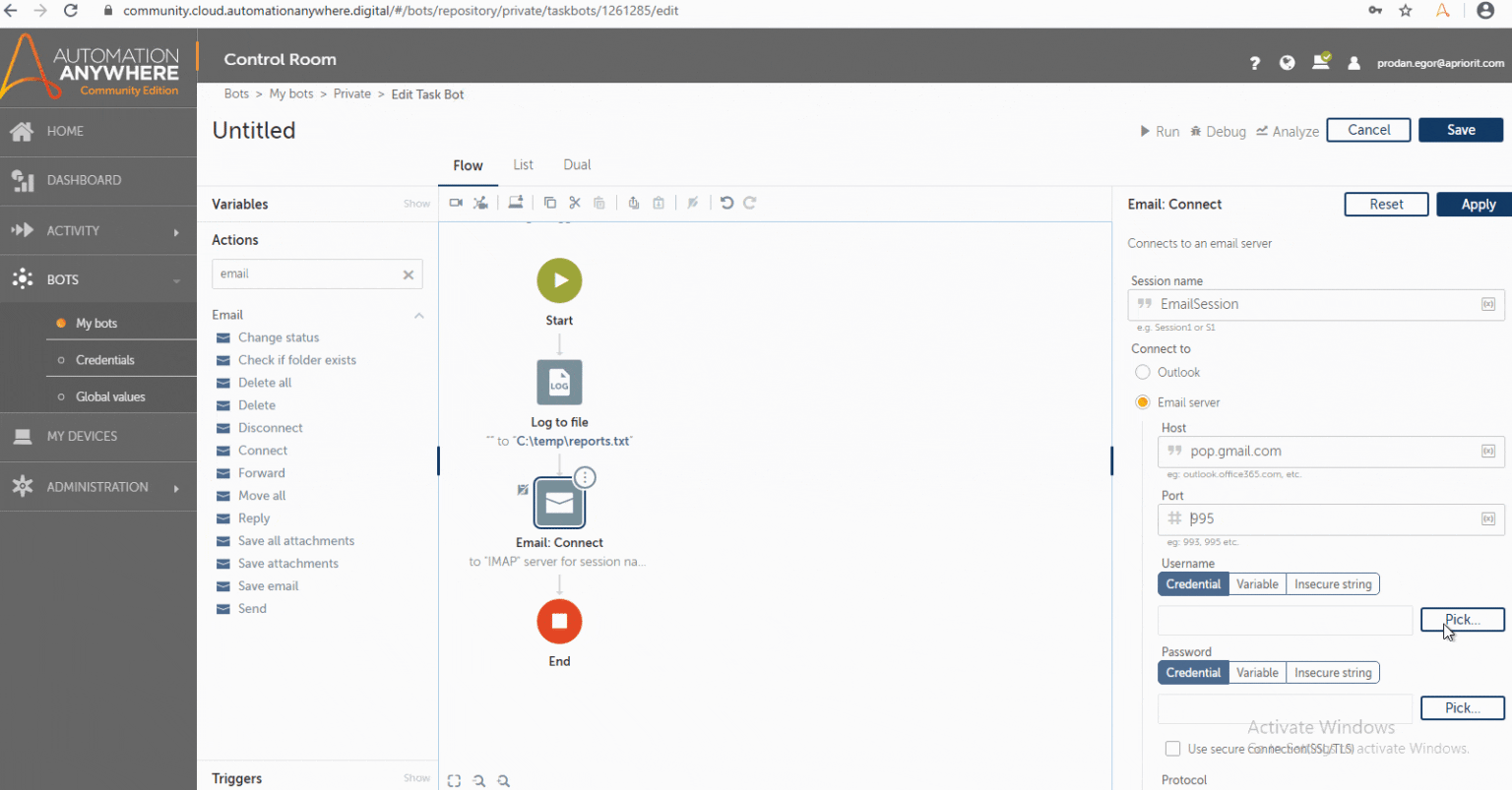Redo the last flow change

click(x=751, y=203)
